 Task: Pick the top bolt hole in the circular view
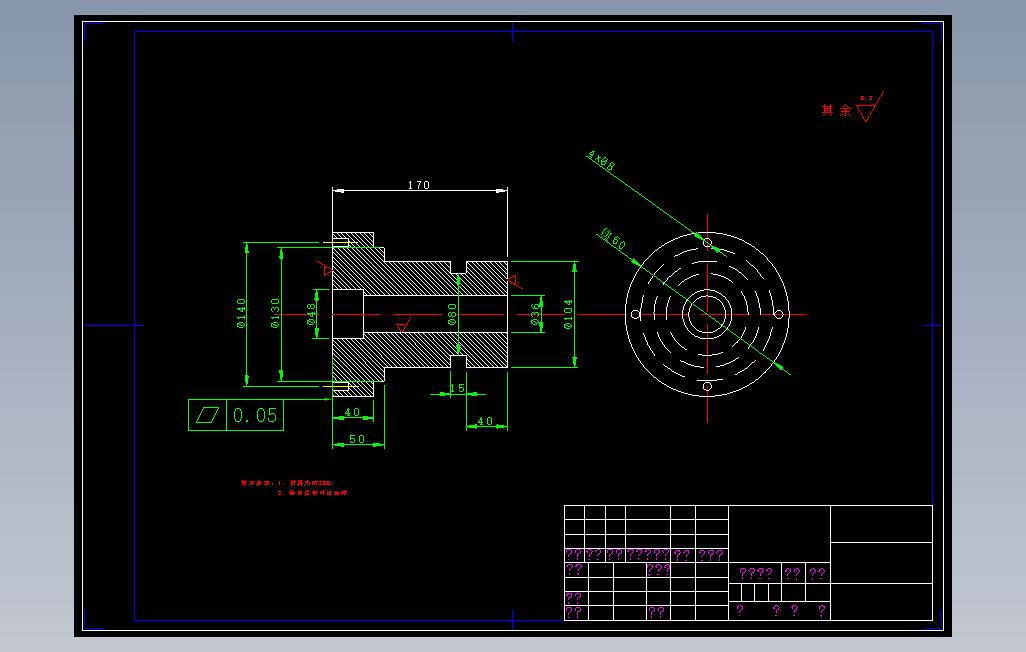[707, 243]
